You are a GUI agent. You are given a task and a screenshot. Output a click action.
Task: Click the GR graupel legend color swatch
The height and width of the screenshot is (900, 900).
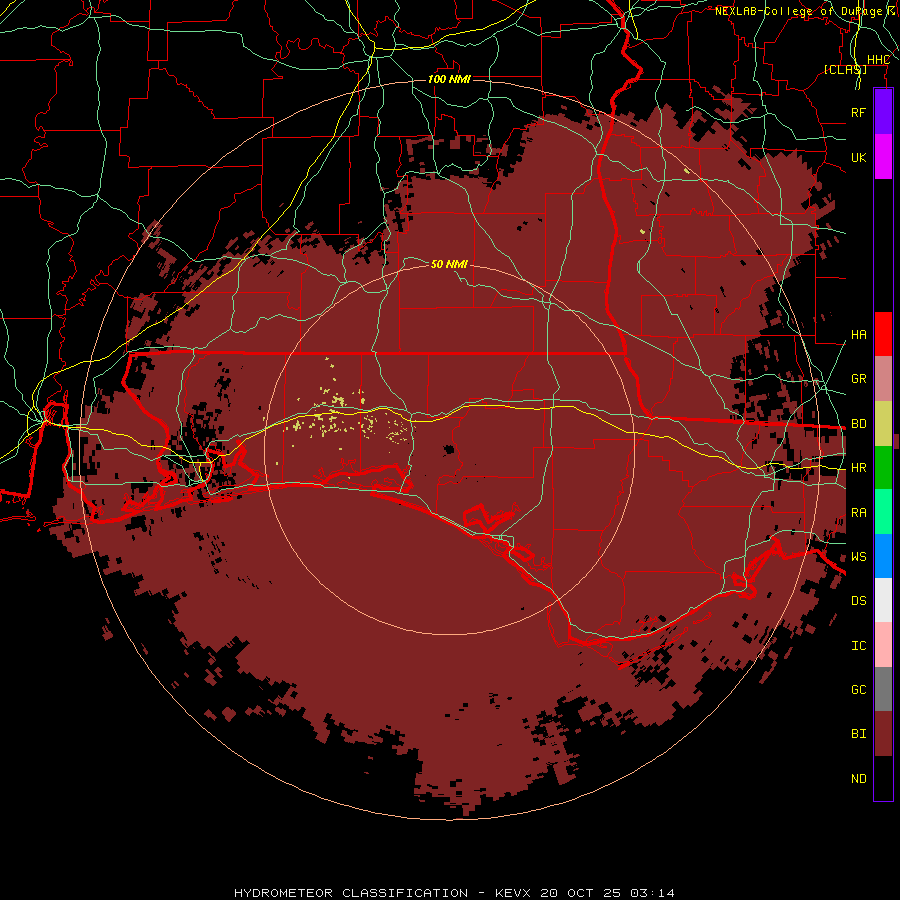tap(883, 378)
